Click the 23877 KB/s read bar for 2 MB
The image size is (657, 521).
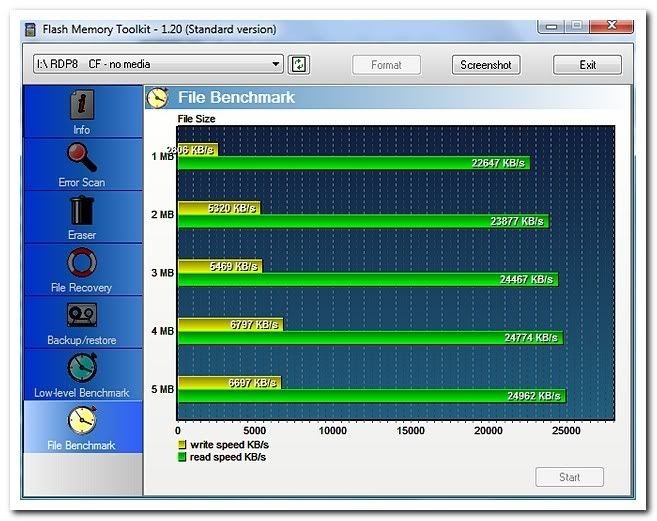364,221
